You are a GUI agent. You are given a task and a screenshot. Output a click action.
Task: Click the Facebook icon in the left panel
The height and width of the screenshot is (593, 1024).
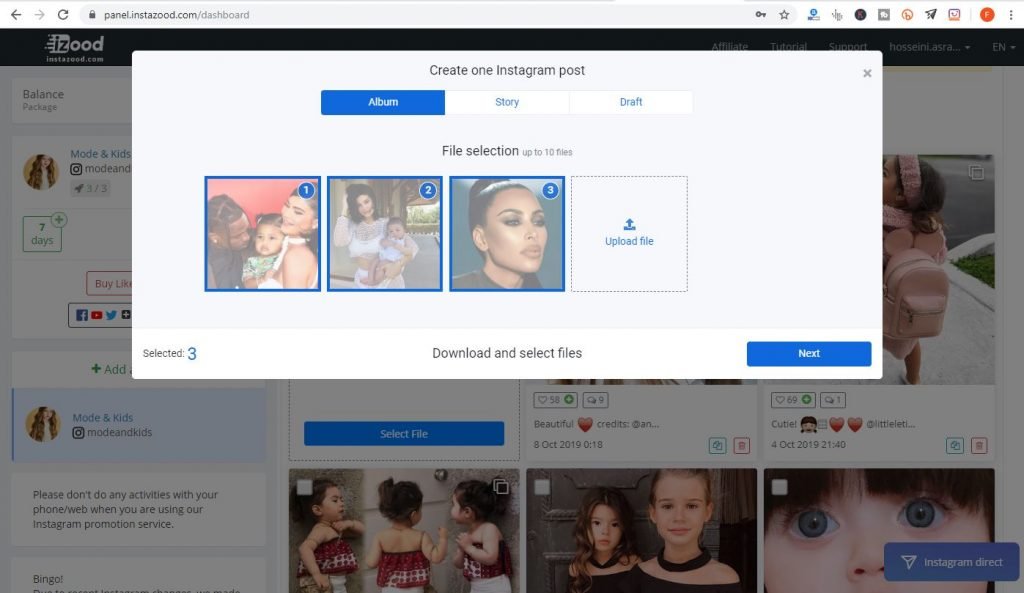click(x=82, y=315)
